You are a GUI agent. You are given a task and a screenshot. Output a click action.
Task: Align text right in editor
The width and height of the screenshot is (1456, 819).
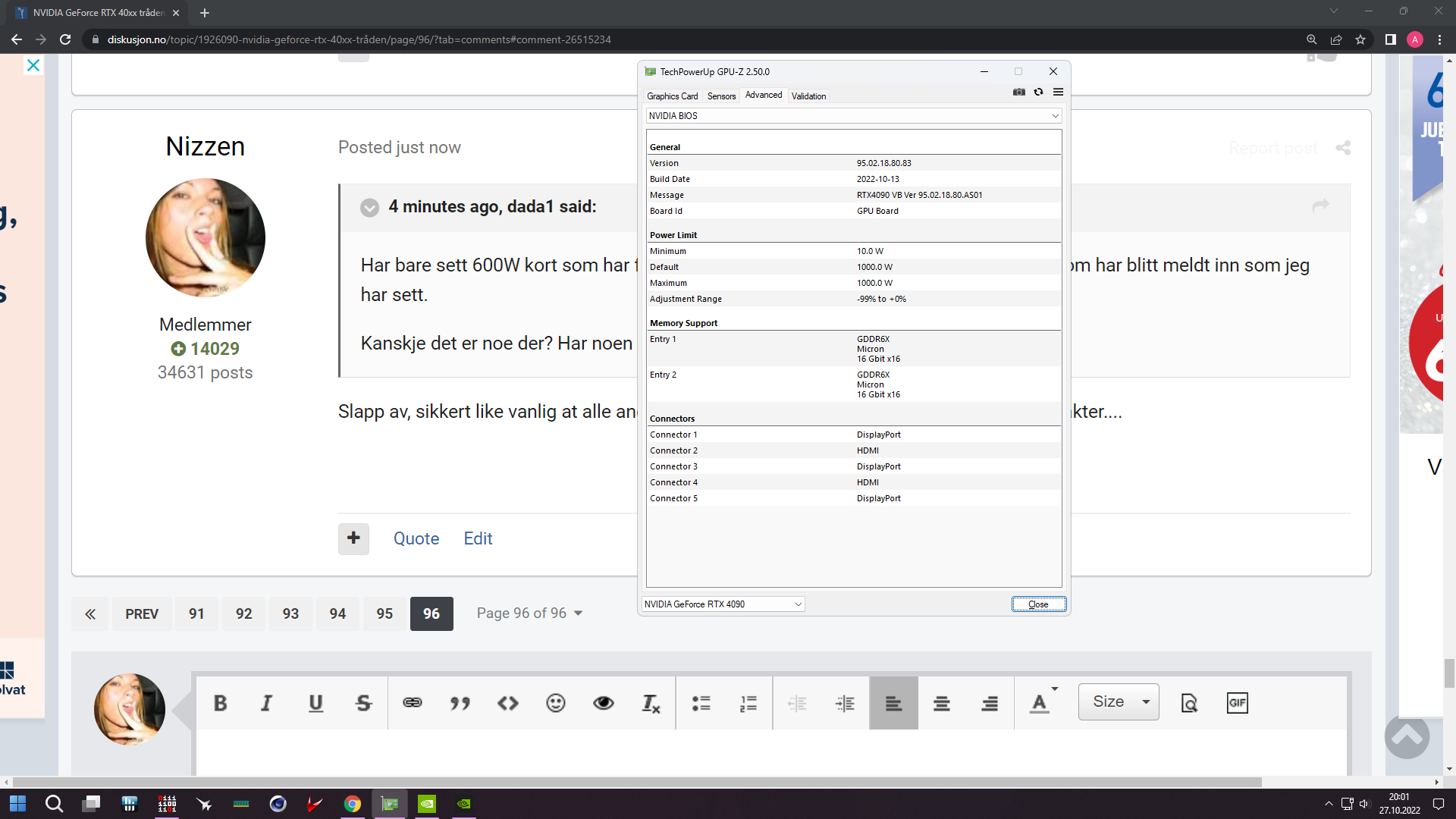coord(990,703)
